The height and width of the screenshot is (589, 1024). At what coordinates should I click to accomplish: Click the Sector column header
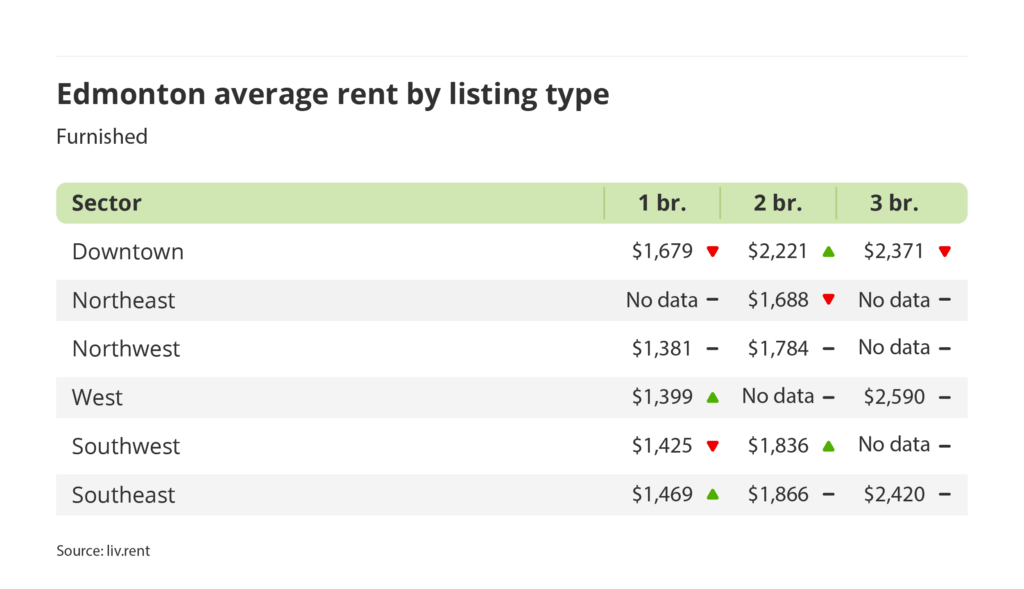107,203
